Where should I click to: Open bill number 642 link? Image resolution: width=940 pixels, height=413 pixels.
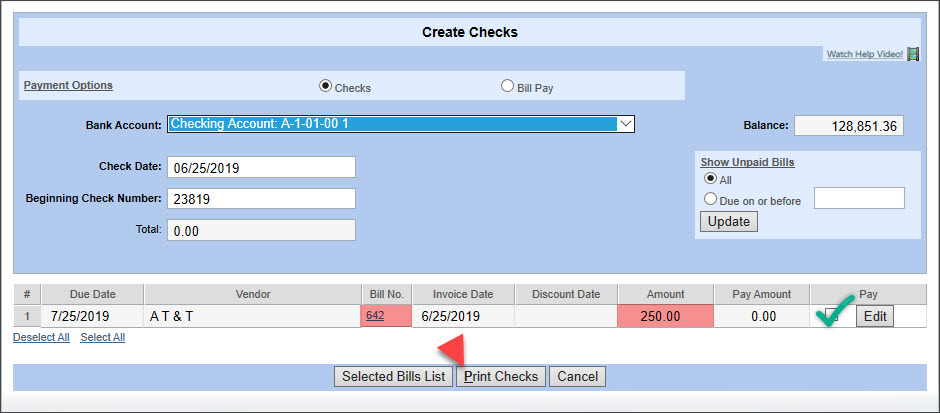tap(375, 315)
